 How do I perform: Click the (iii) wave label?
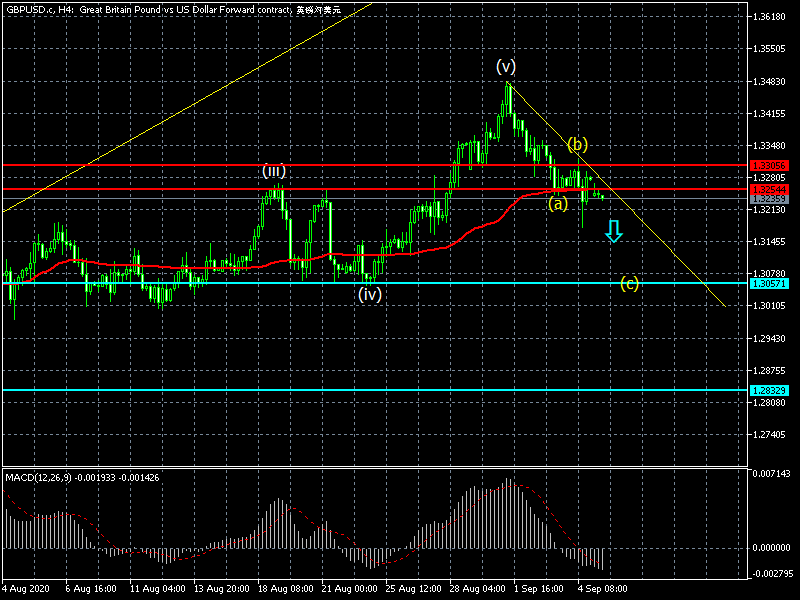273,170
